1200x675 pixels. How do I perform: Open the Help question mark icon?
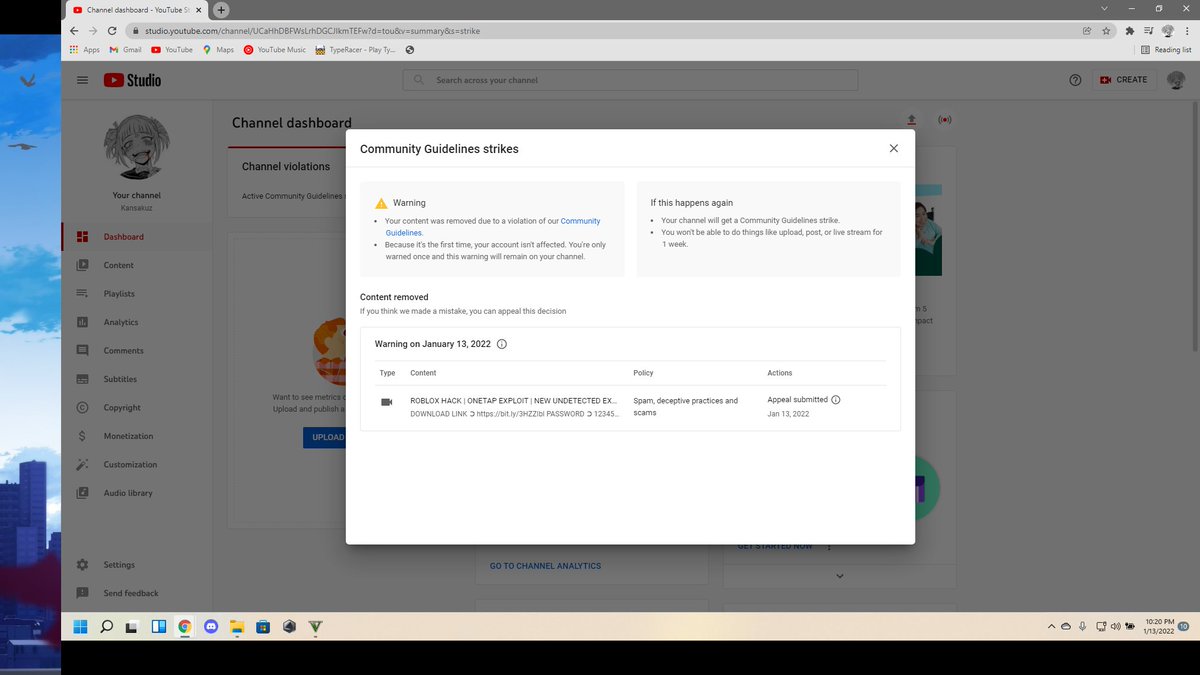(x=1075, y=80)
